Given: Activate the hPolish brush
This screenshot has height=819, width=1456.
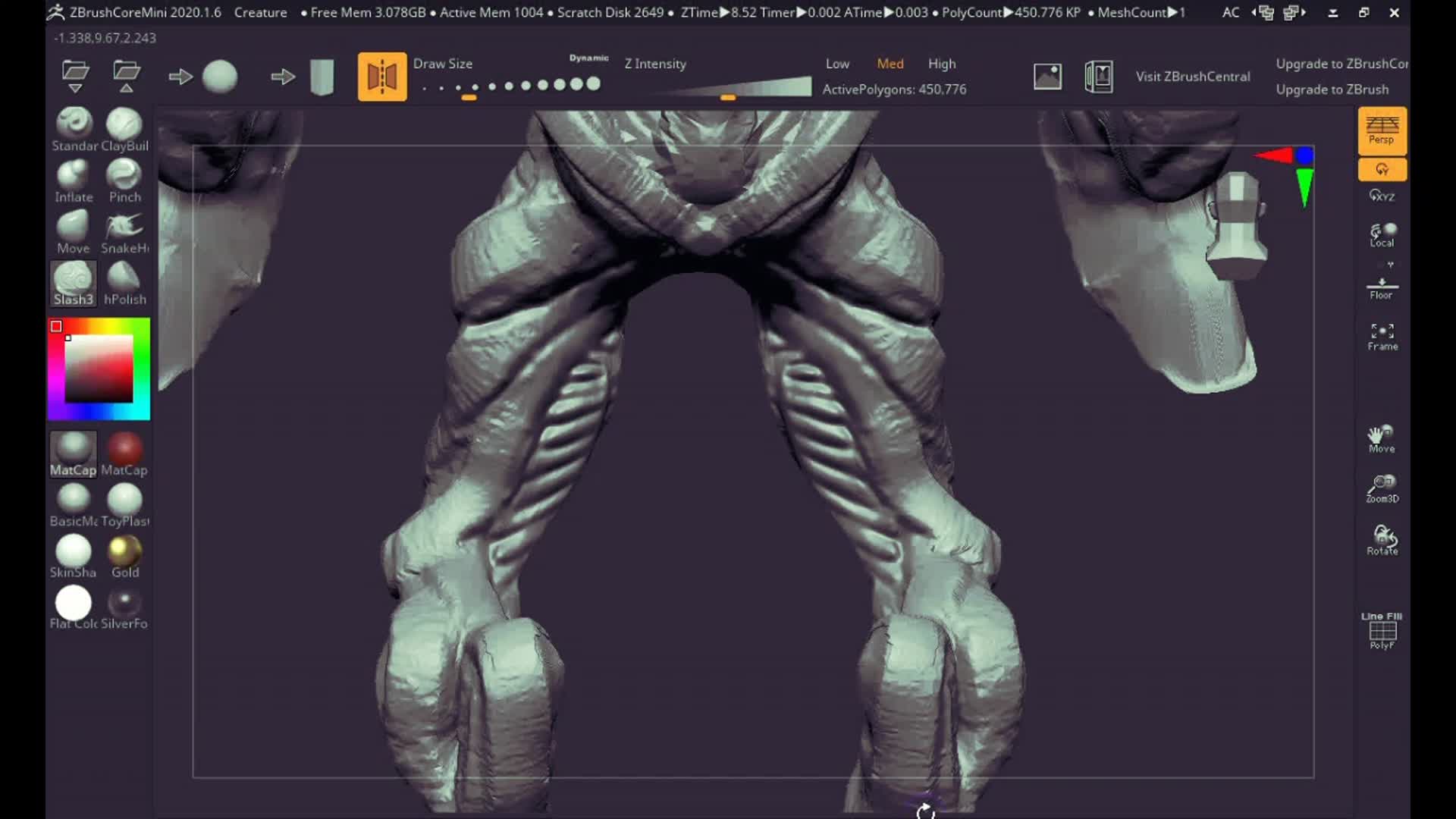Looking at the screenshot, I should click(x=124, y=278).
